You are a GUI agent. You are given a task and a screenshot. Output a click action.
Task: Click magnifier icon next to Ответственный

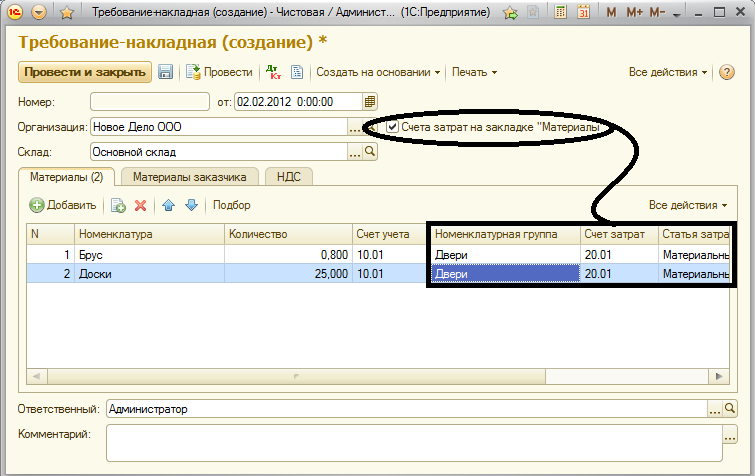point(729,409)
